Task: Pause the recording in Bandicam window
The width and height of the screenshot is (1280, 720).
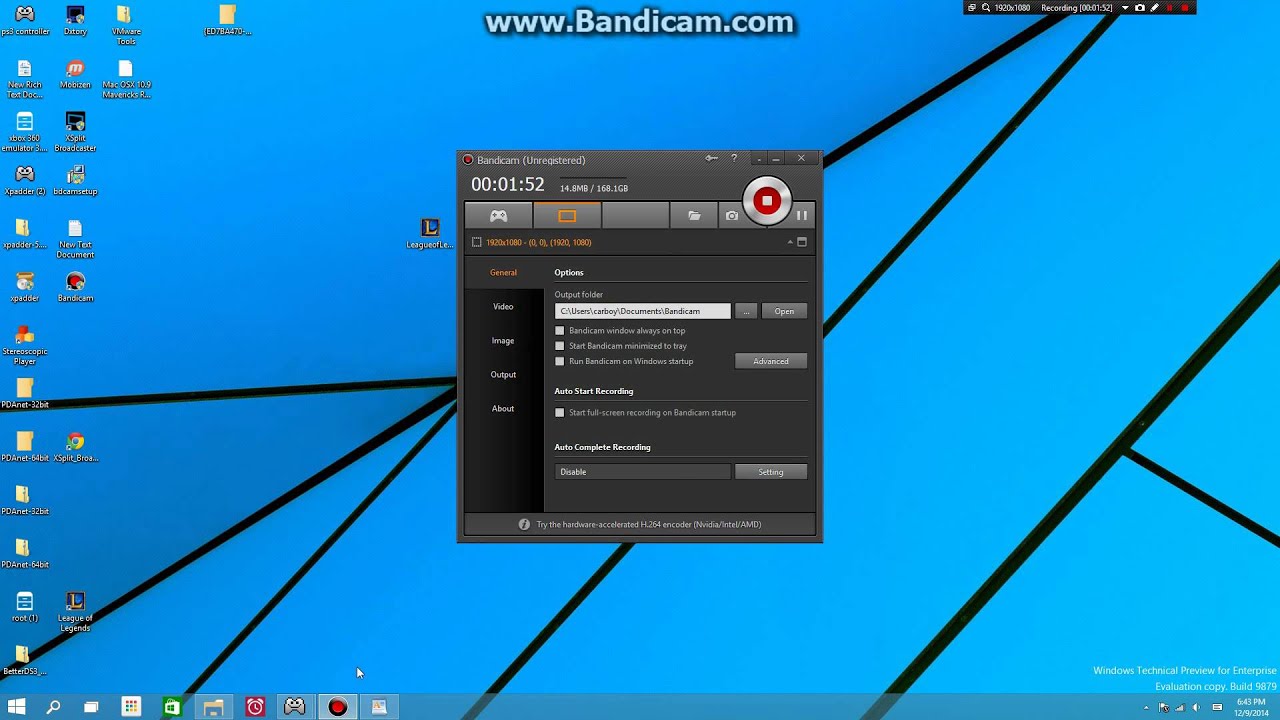Action: (802, 215)
